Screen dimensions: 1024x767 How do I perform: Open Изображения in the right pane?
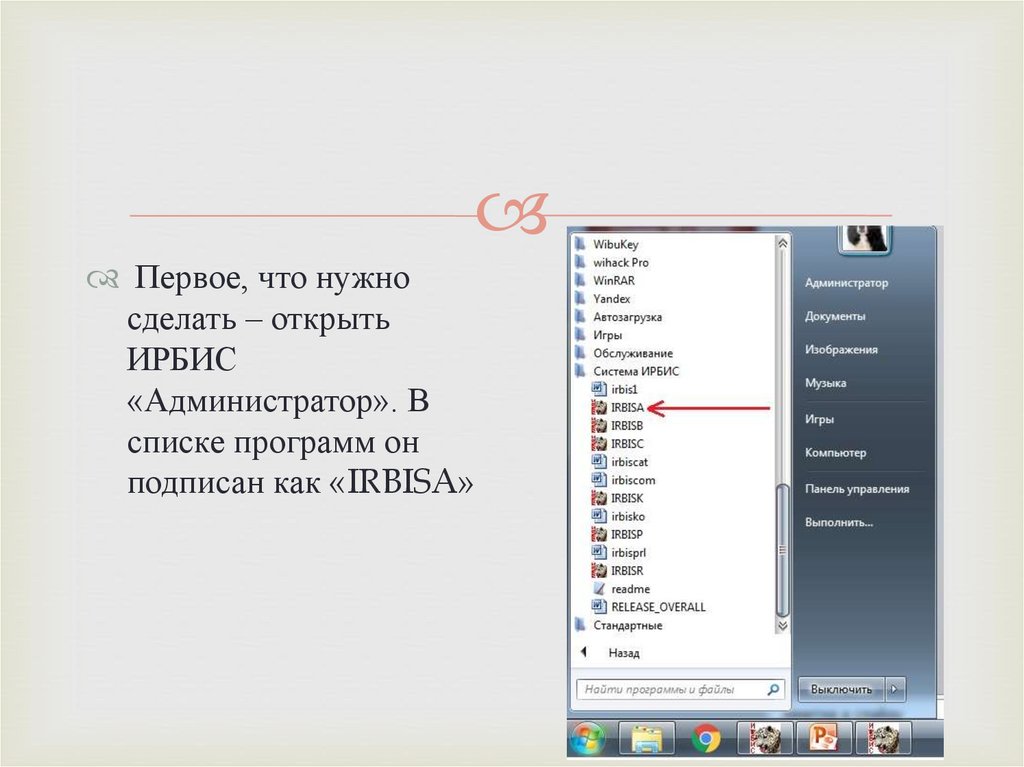841,350
